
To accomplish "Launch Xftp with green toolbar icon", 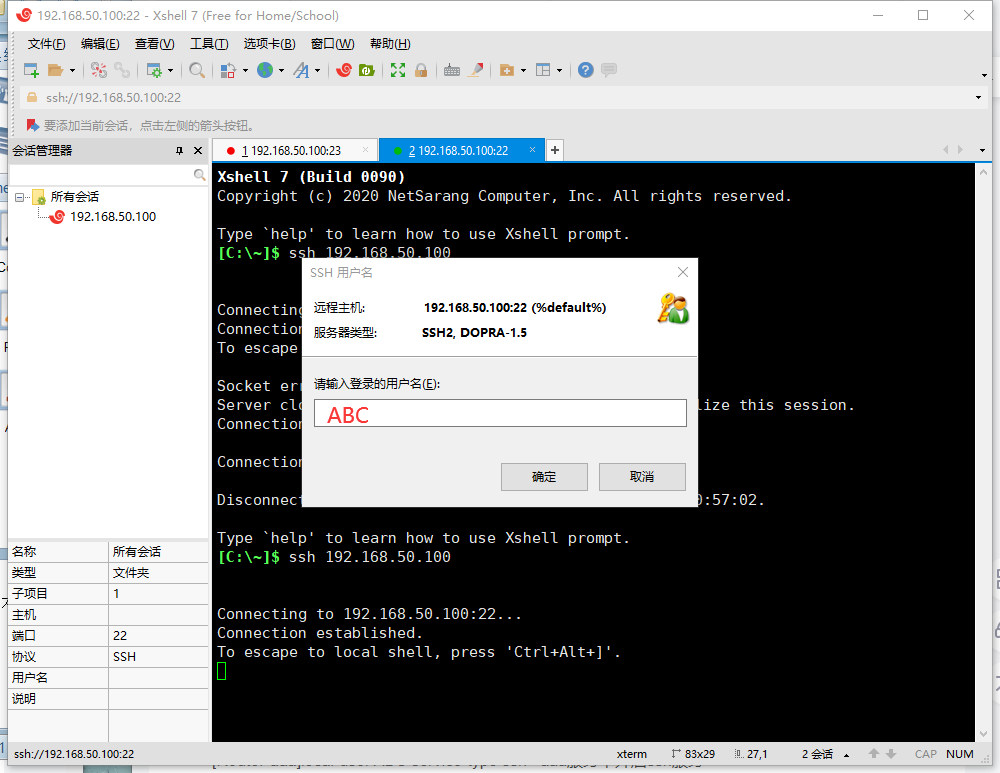I will point(367,70).
